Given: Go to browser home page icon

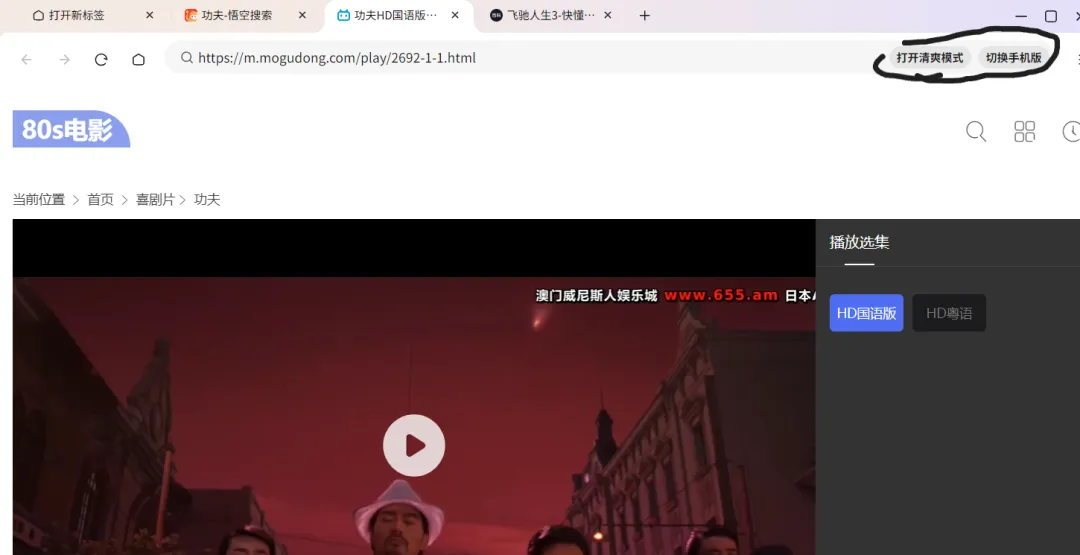Looking at the screenshot, I should (138, 59).
